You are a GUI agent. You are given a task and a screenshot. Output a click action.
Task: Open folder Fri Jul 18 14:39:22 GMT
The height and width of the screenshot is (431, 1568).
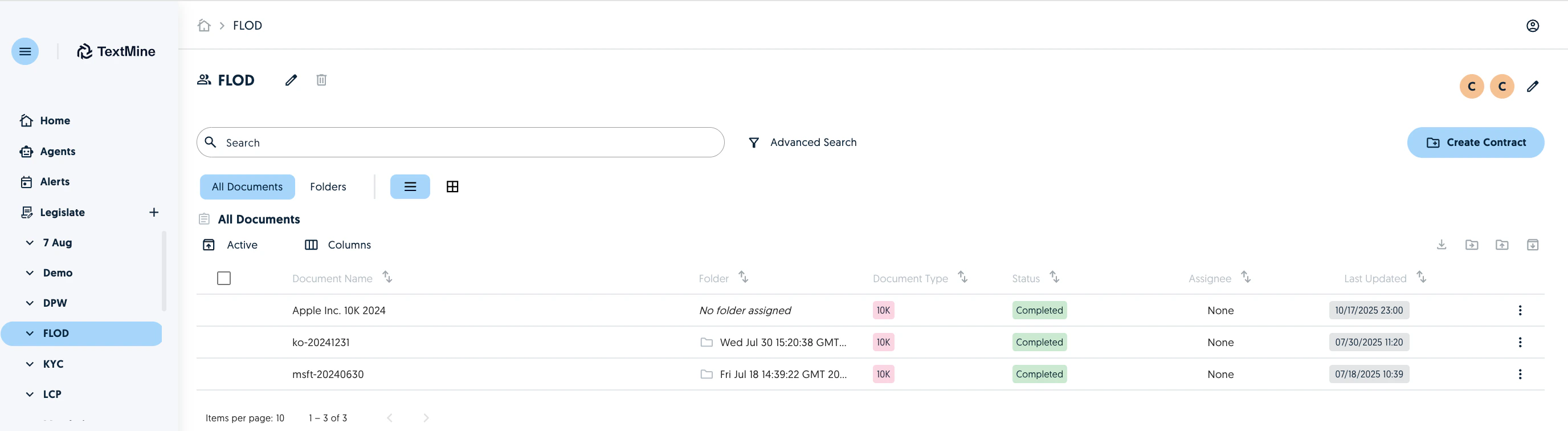774,375
